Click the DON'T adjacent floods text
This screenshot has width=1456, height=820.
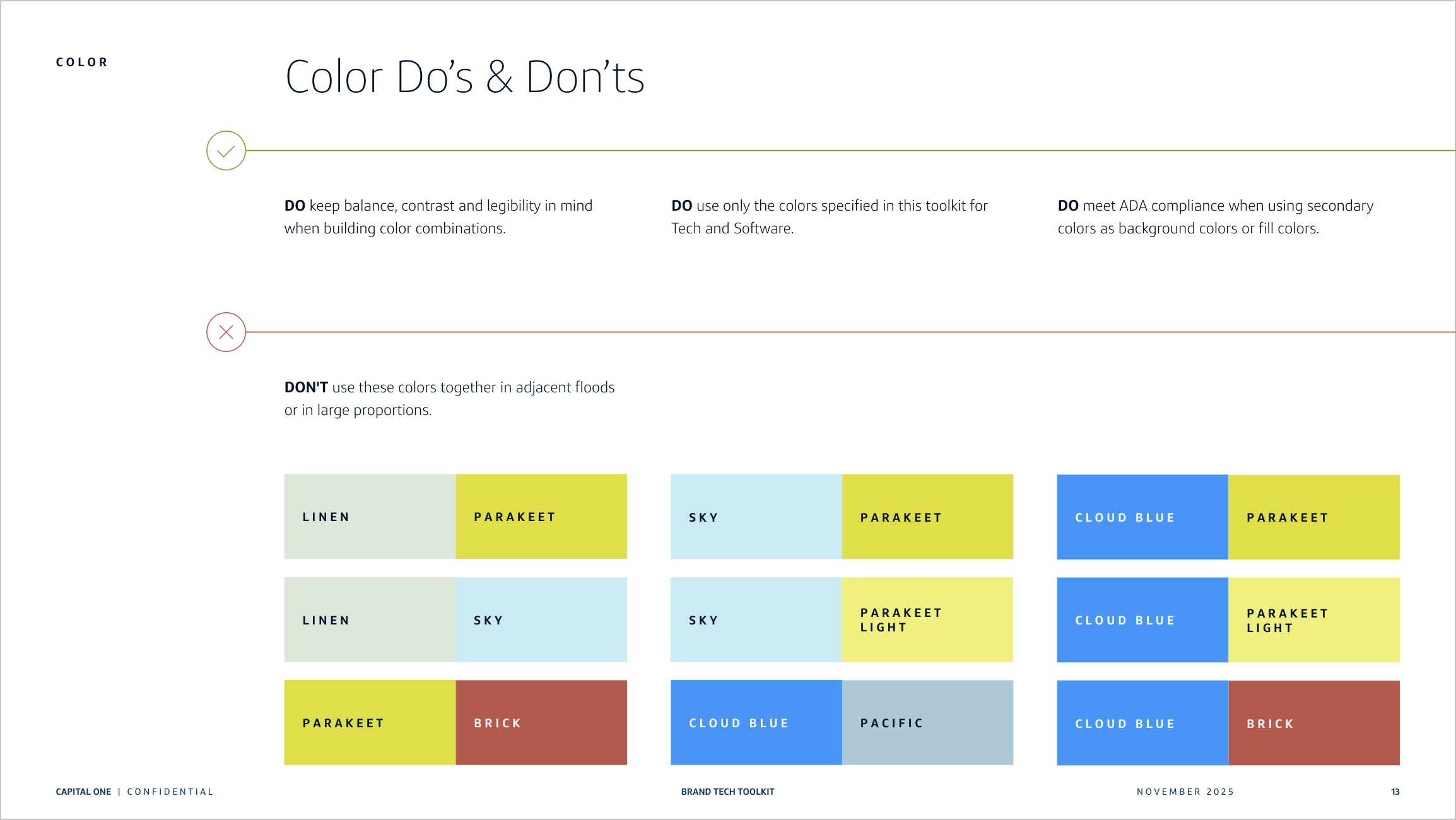tap(449, 399)
